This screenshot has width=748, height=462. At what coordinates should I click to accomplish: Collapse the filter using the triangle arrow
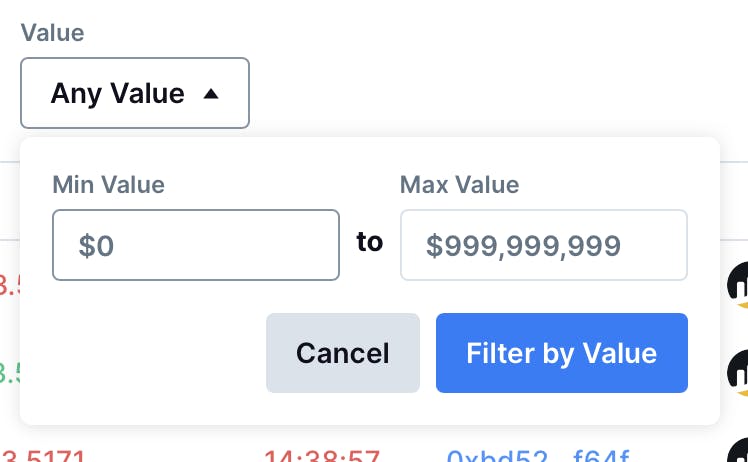211,94
